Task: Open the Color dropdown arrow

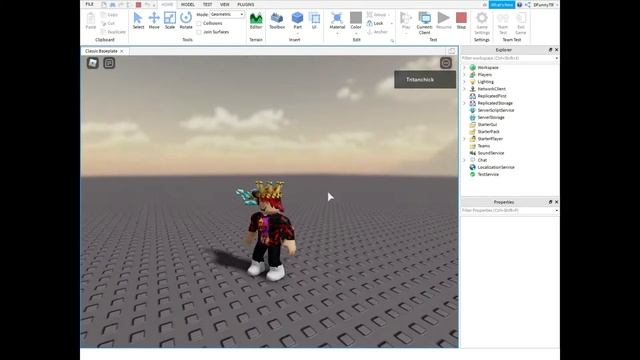Action: click(x=356, y=33)
